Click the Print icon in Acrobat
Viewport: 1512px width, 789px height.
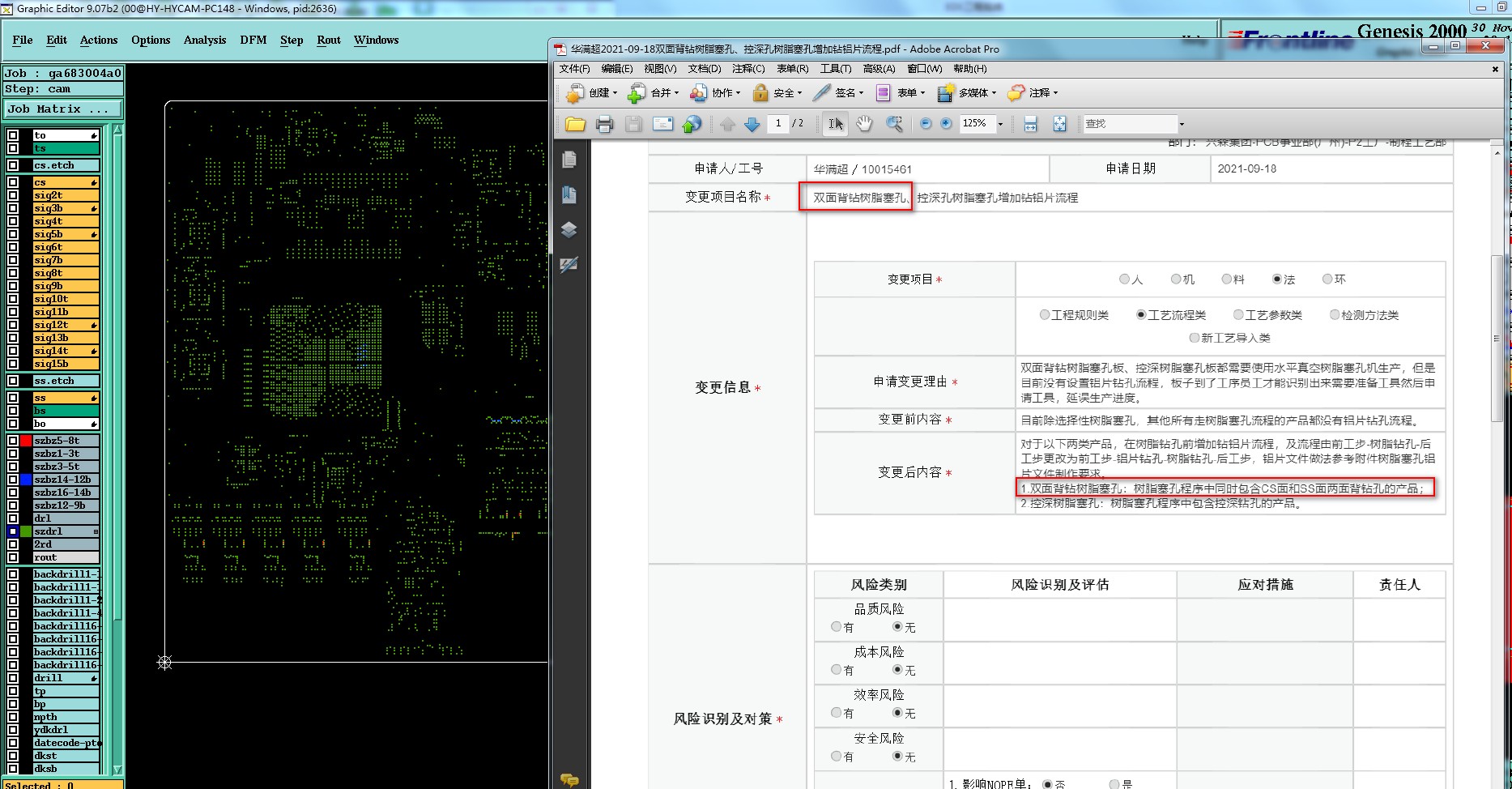[x=604, y=124]
